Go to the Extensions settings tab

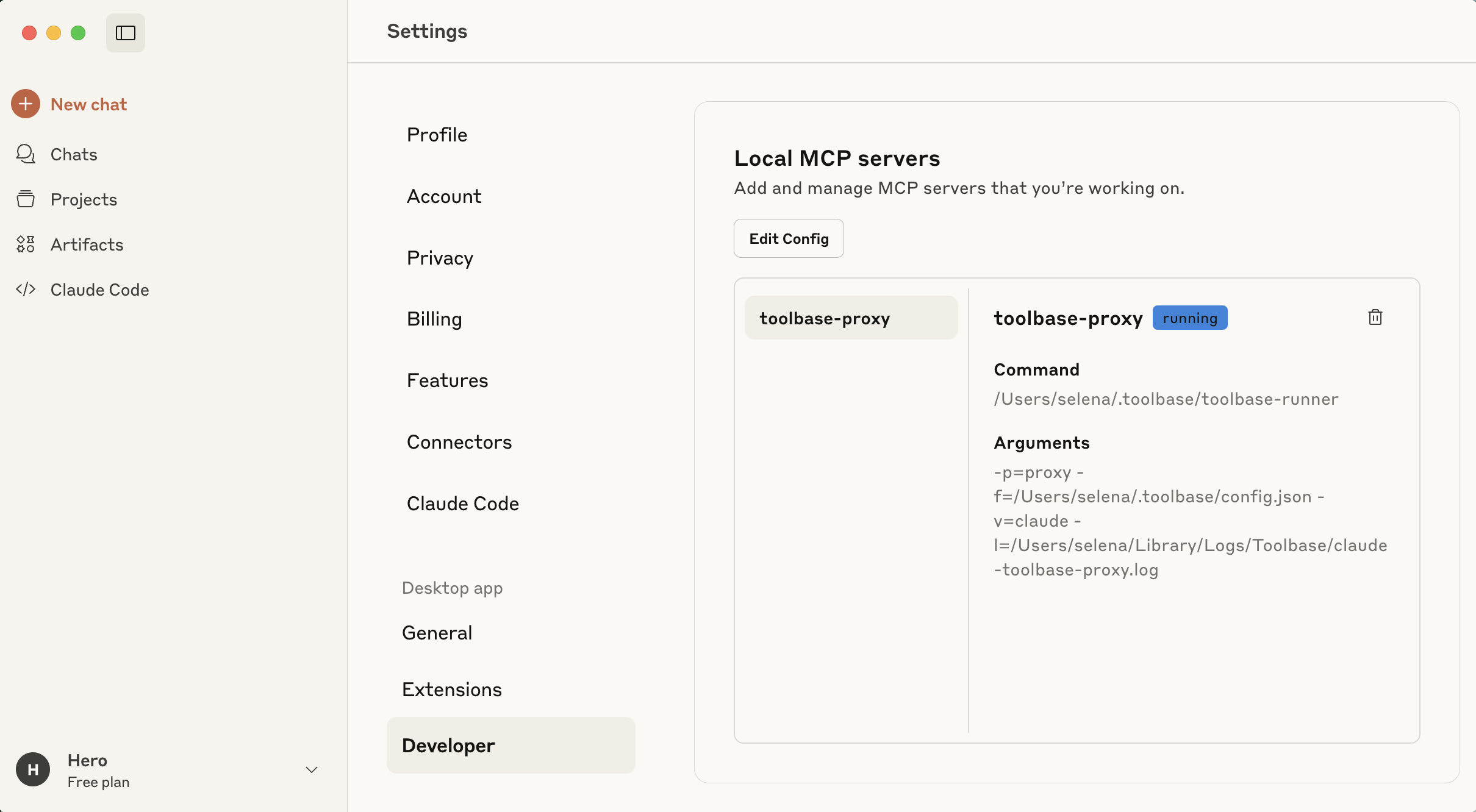coord(451,689)
